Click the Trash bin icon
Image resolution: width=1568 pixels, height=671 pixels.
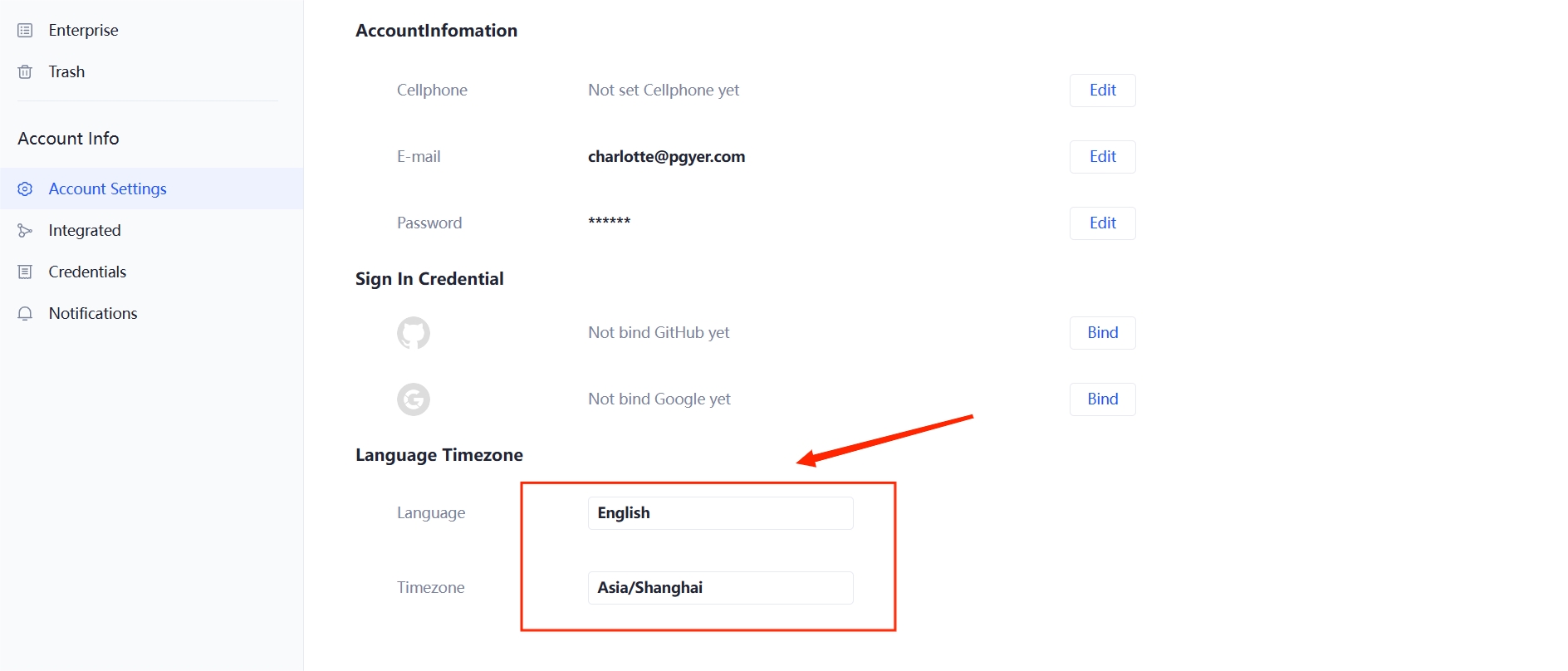click(25, 72)
